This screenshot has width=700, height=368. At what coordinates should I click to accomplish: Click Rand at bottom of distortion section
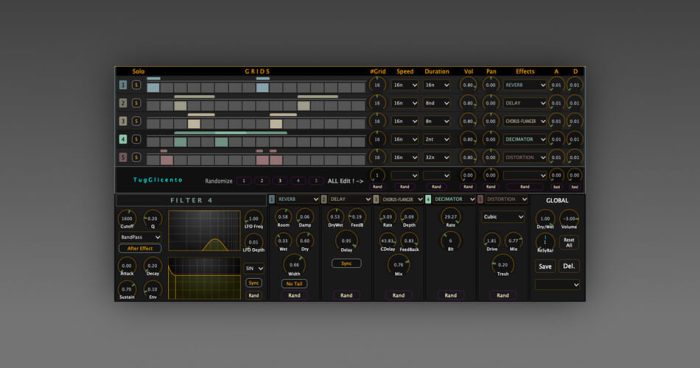[x=503, y=295]
